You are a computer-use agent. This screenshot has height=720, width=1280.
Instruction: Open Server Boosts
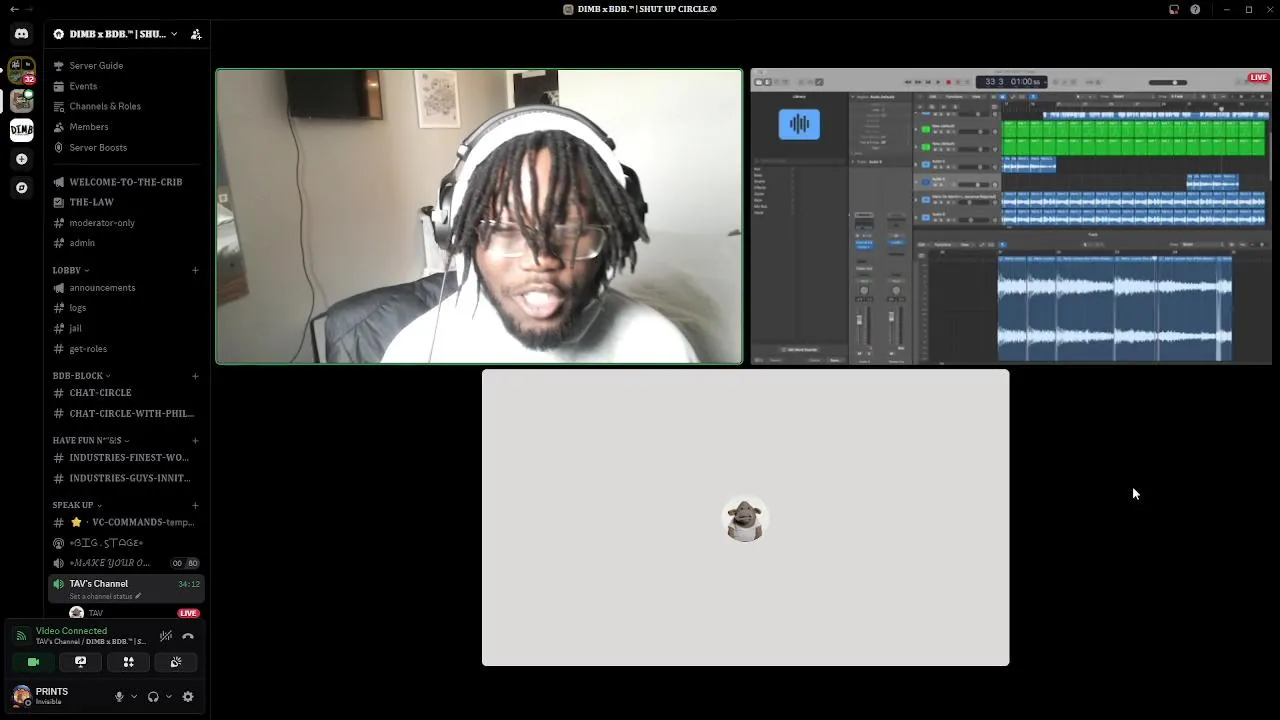click(126, 147)
